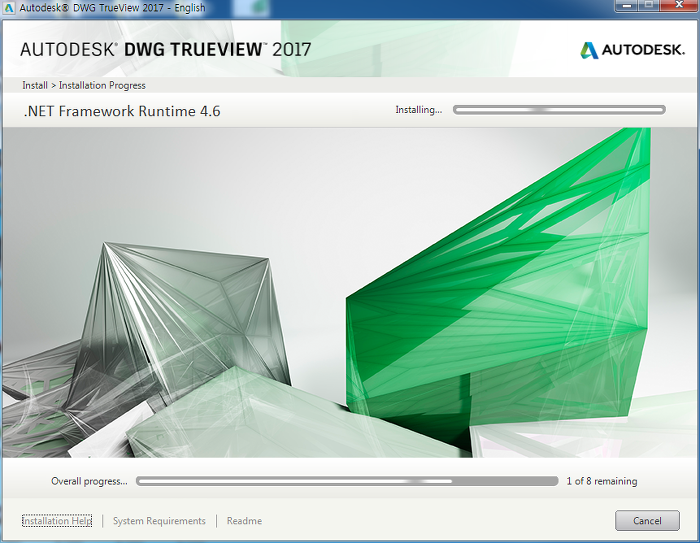
Task: Click the 'Overall progress...' label
Action: (x=89, y=481)
